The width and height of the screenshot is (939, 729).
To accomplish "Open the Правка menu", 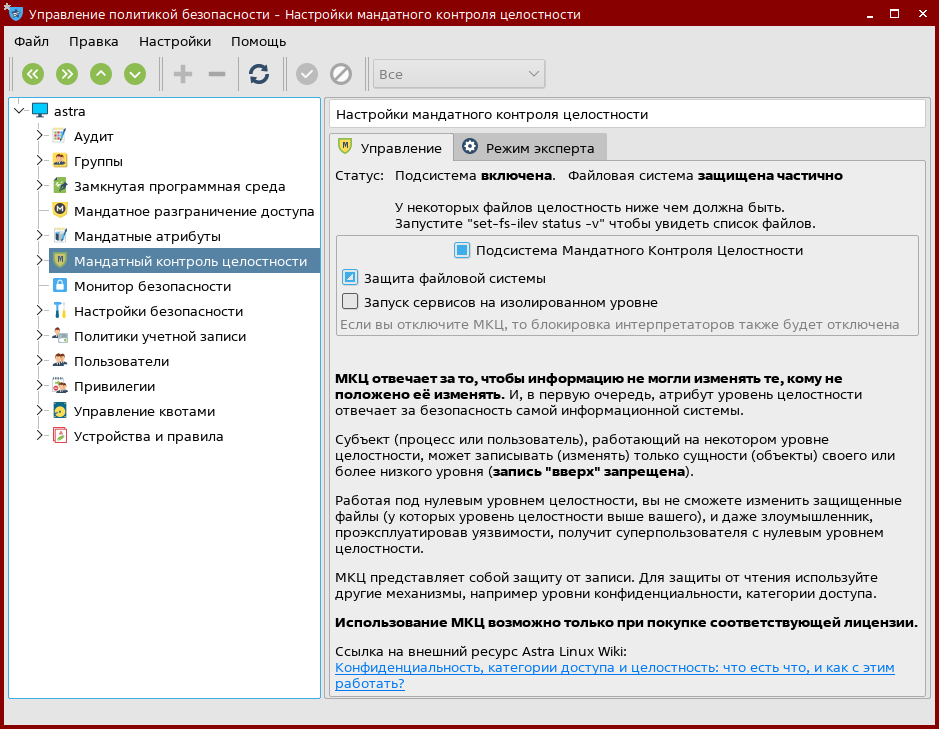I will click(93, 41).
